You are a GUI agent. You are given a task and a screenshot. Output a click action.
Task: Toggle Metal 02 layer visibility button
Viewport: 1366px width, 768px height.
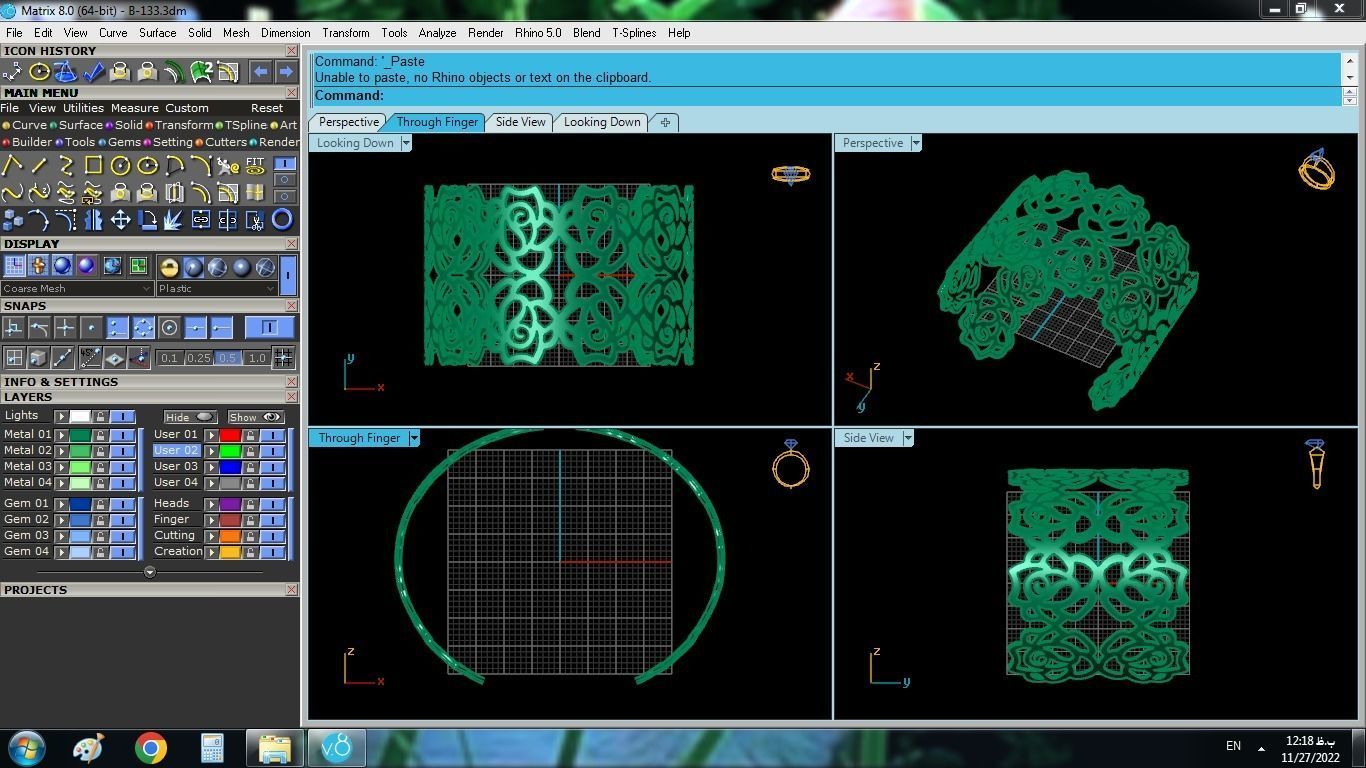coord(123,451)
